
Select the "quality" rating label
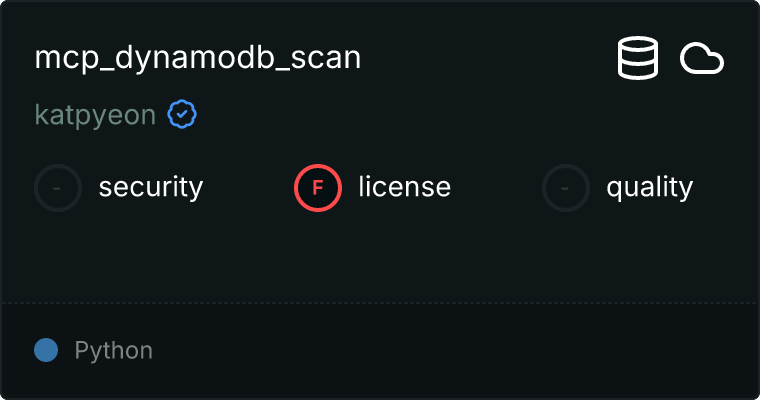649,187
